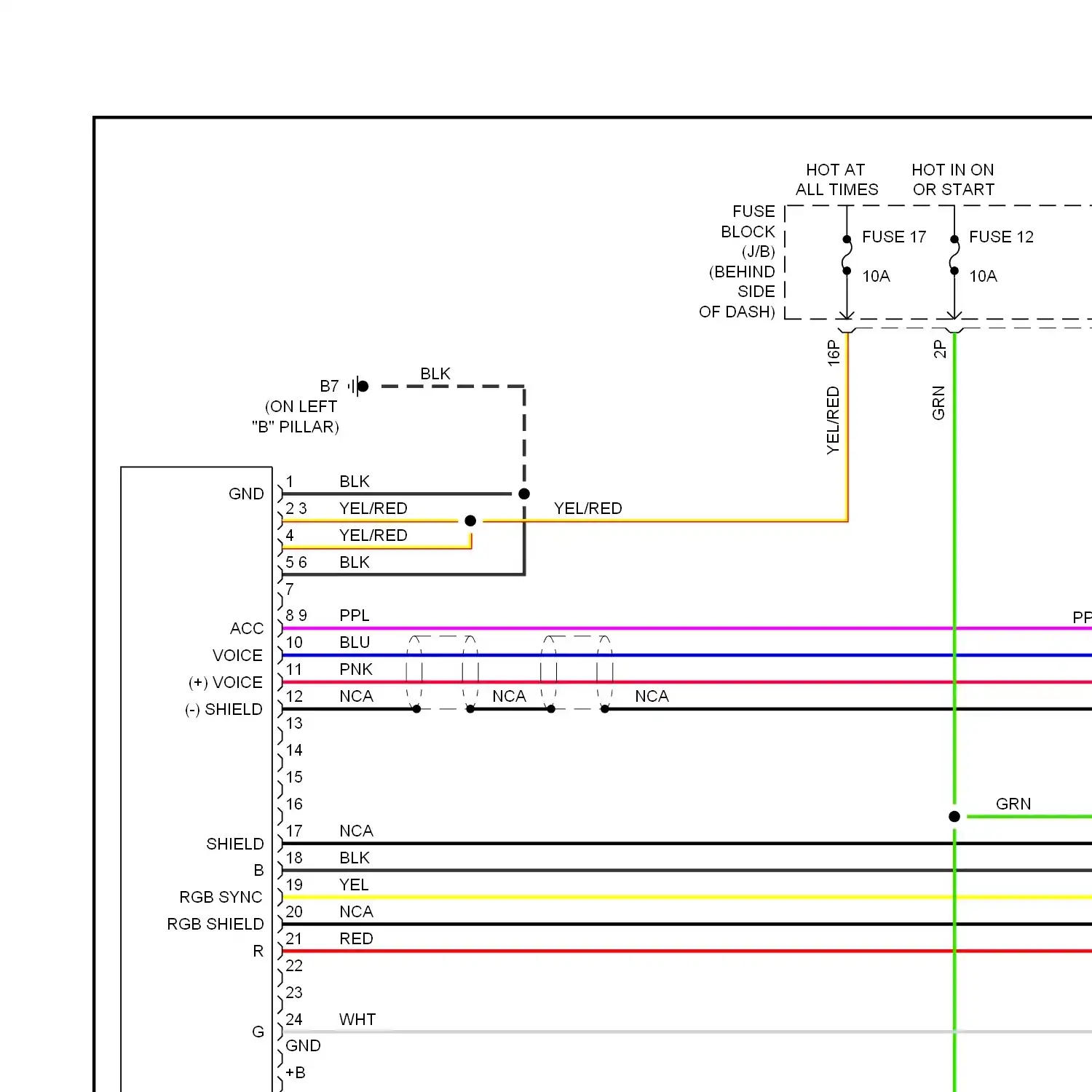Viewport: 1092px width, 1092px height.
Task: Click the YEL/RED splice dot beside pins 2 3
Action: coord(470,521)
